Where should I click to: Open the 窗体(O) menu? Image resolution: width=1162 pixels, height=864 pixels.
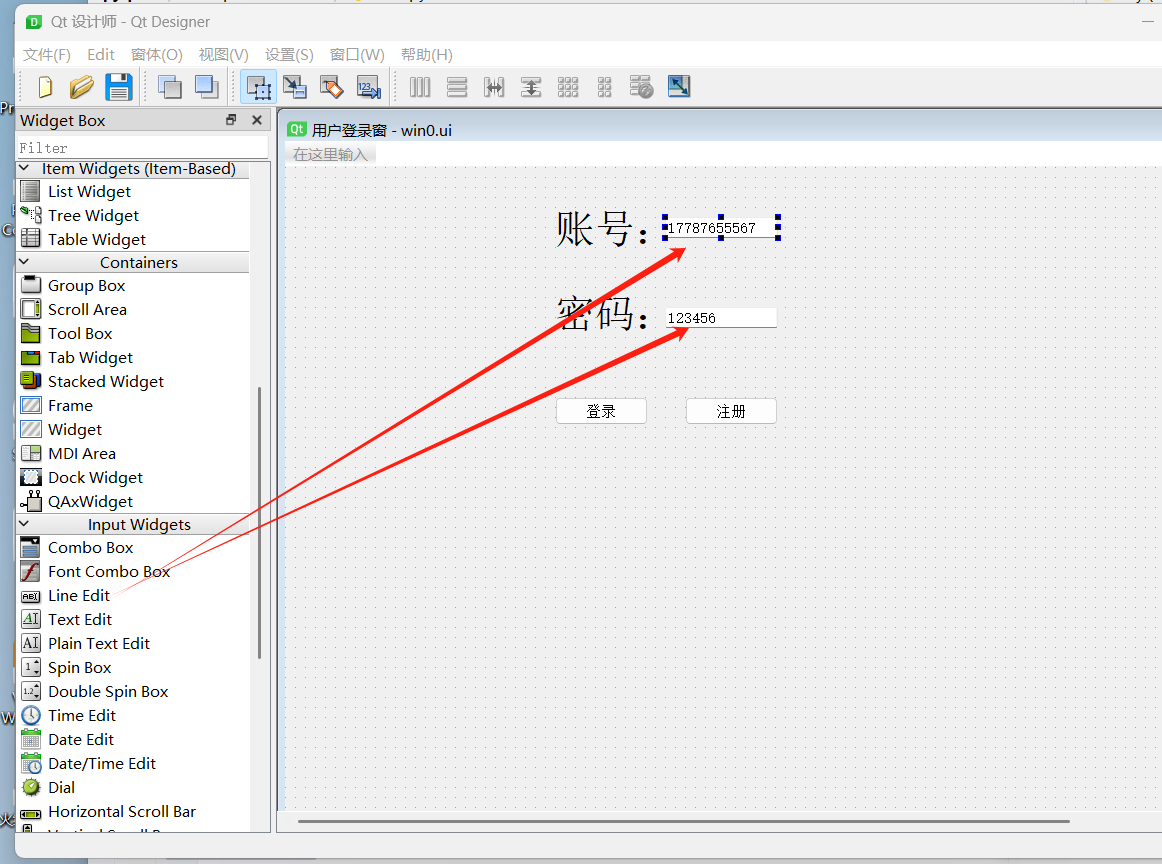coord(156,55)
